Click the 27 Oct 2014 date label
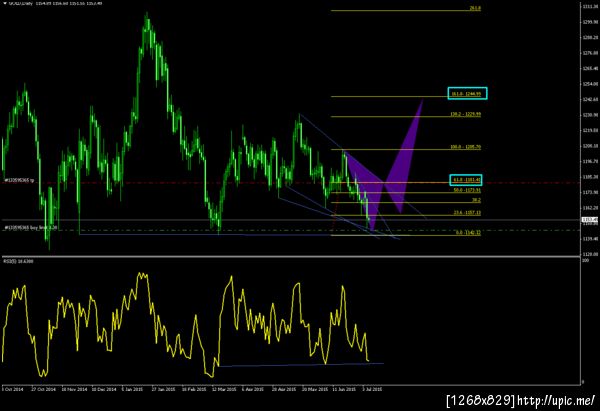Screen dimensions: 600x411 coord(43,389)
